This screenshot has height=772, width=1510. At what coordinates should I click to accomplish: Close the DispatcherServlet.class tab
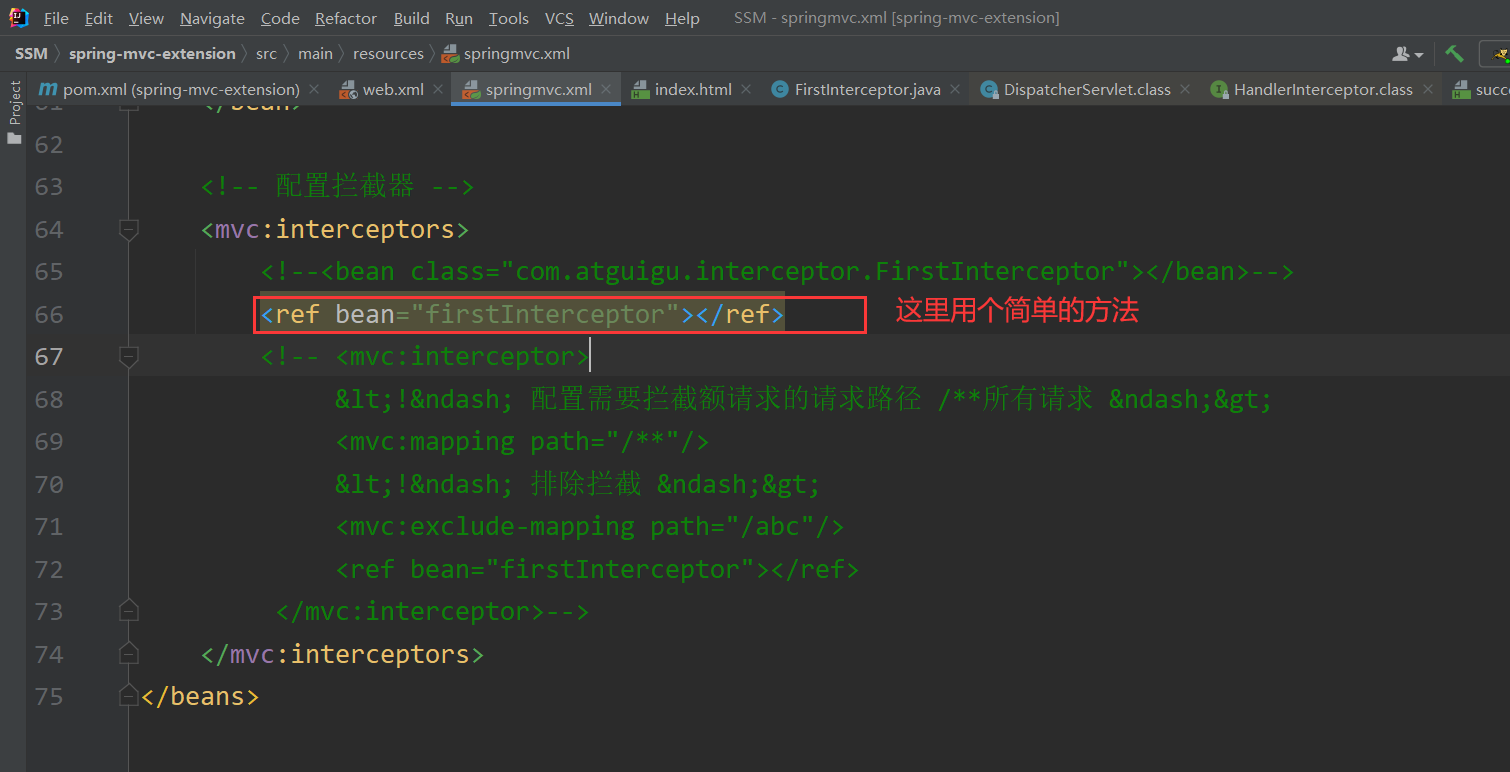point(1185,89)
